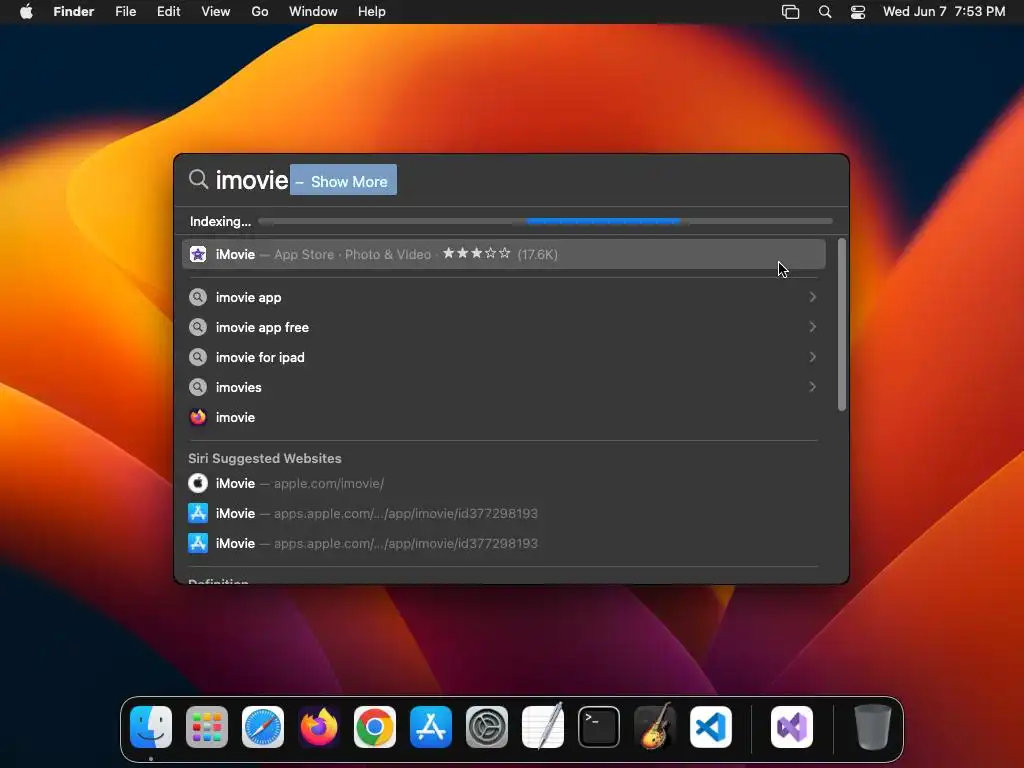Click the Spotlight magnifier icon in the search field

[199, 179]
